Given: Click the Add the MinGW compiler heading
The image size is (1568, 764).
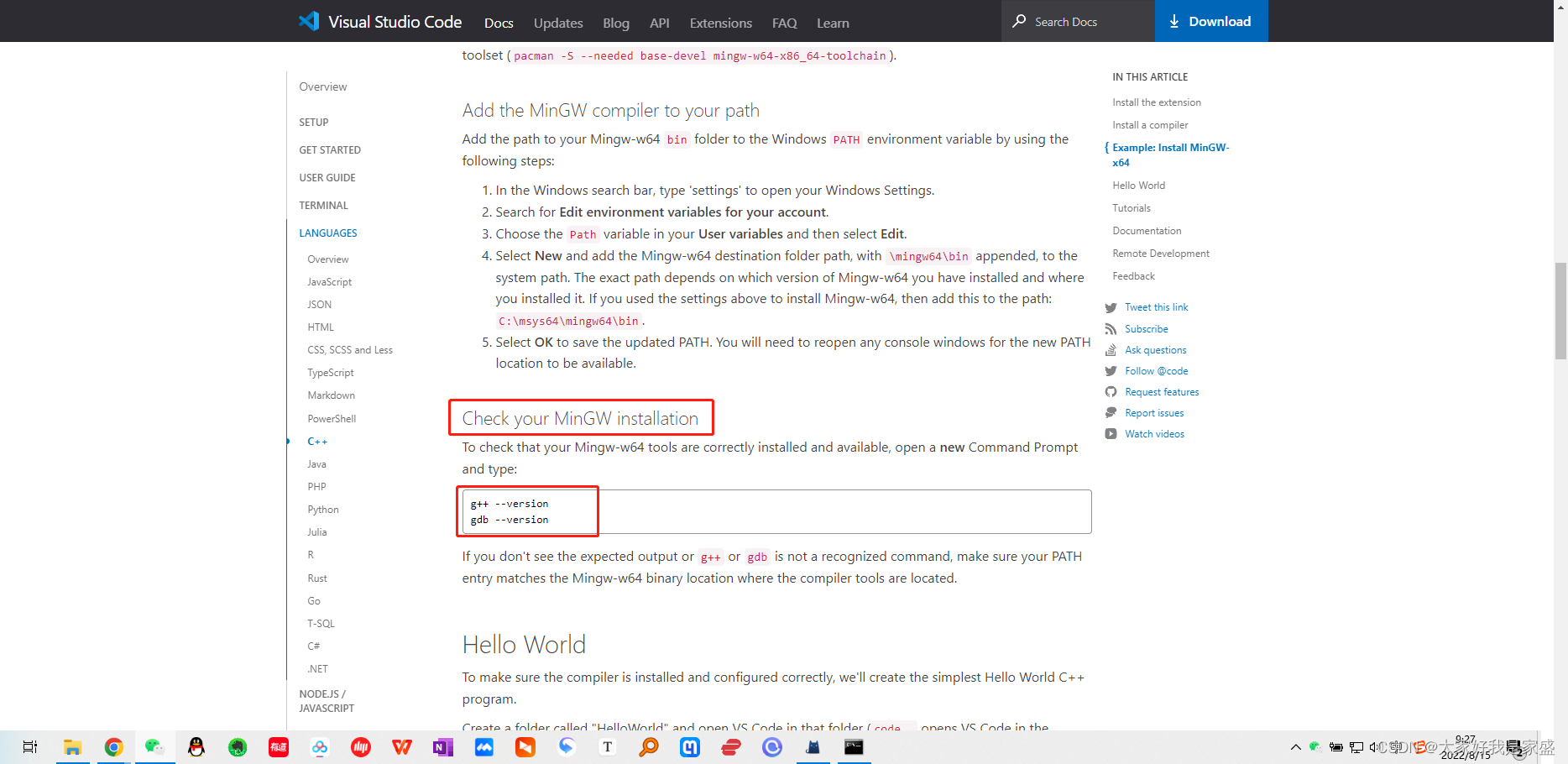Looking at the screenshot, I should (610, 110).
